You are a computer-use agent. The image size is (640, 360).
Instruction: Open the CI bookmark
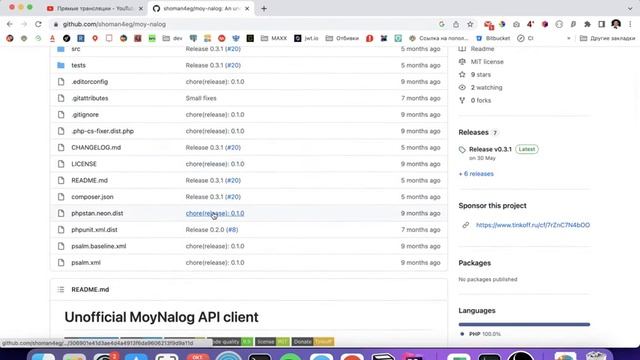click(x=525, y=38)
